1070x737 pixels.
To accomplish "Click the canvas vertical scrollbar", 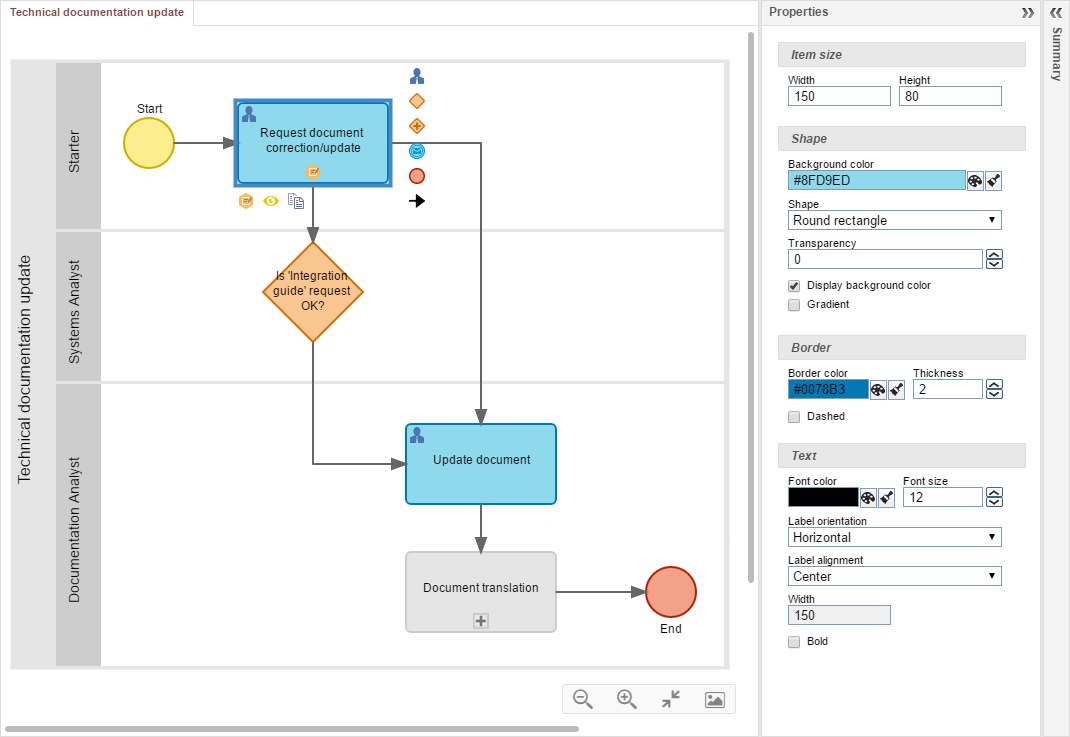I will pos(751,307).
